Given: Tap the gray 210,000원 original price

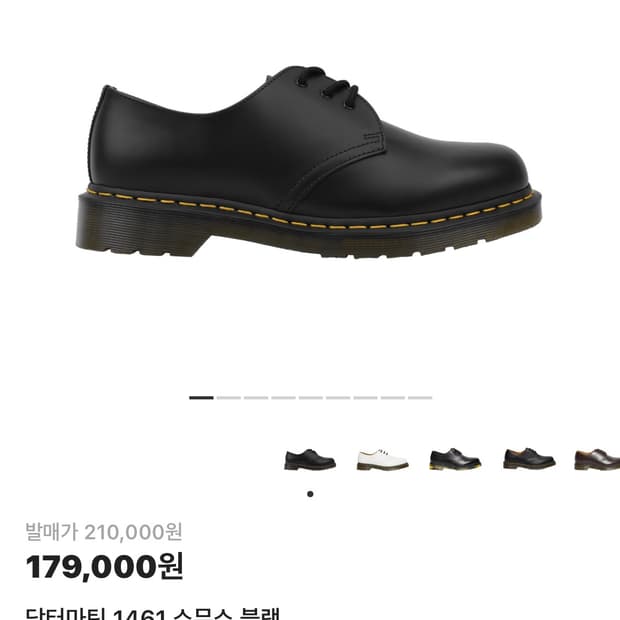Looking at the screenshot, I should pos(133,532).
